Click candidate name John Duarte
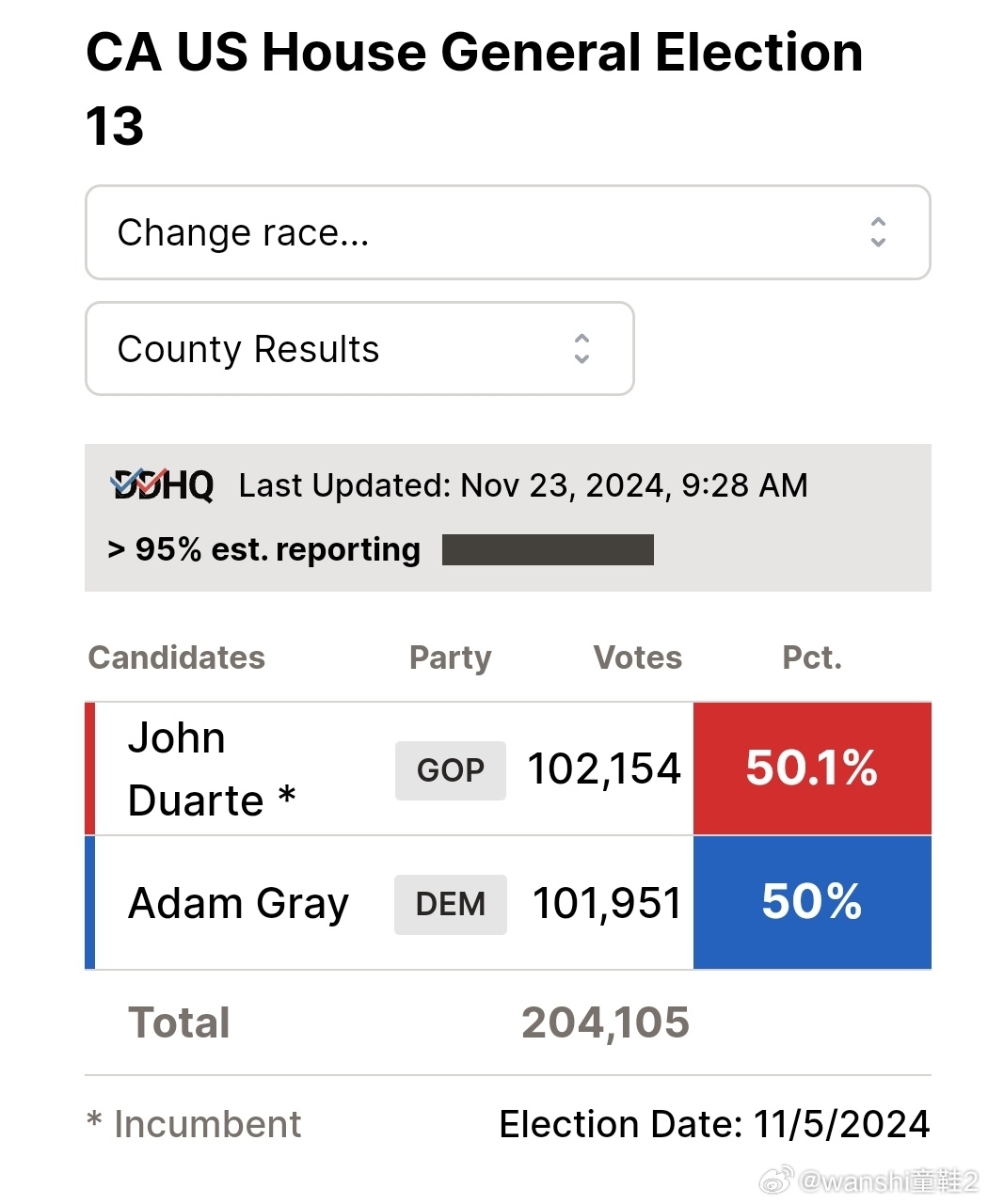The height and width of the screenshot is (1204, 988). point(211,769)
